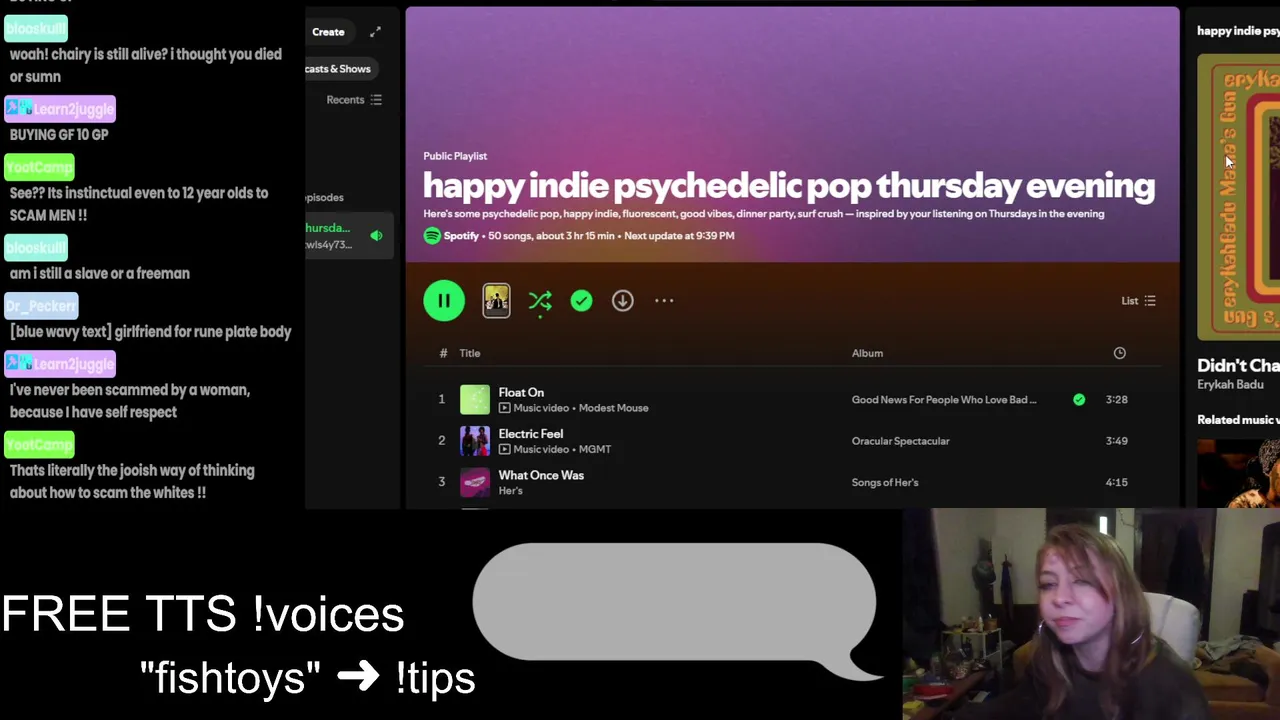Image resolution: width=1280 pixels, height=720 pixels.
Task: Open the Erykah Badu artist link
Action: pos(1230,385)
